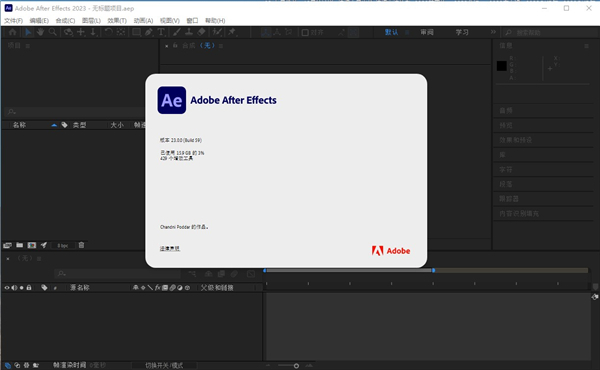The image size is (600, 370).
Task: Click the Ae logo in About dialog
Action: (172, 100)
